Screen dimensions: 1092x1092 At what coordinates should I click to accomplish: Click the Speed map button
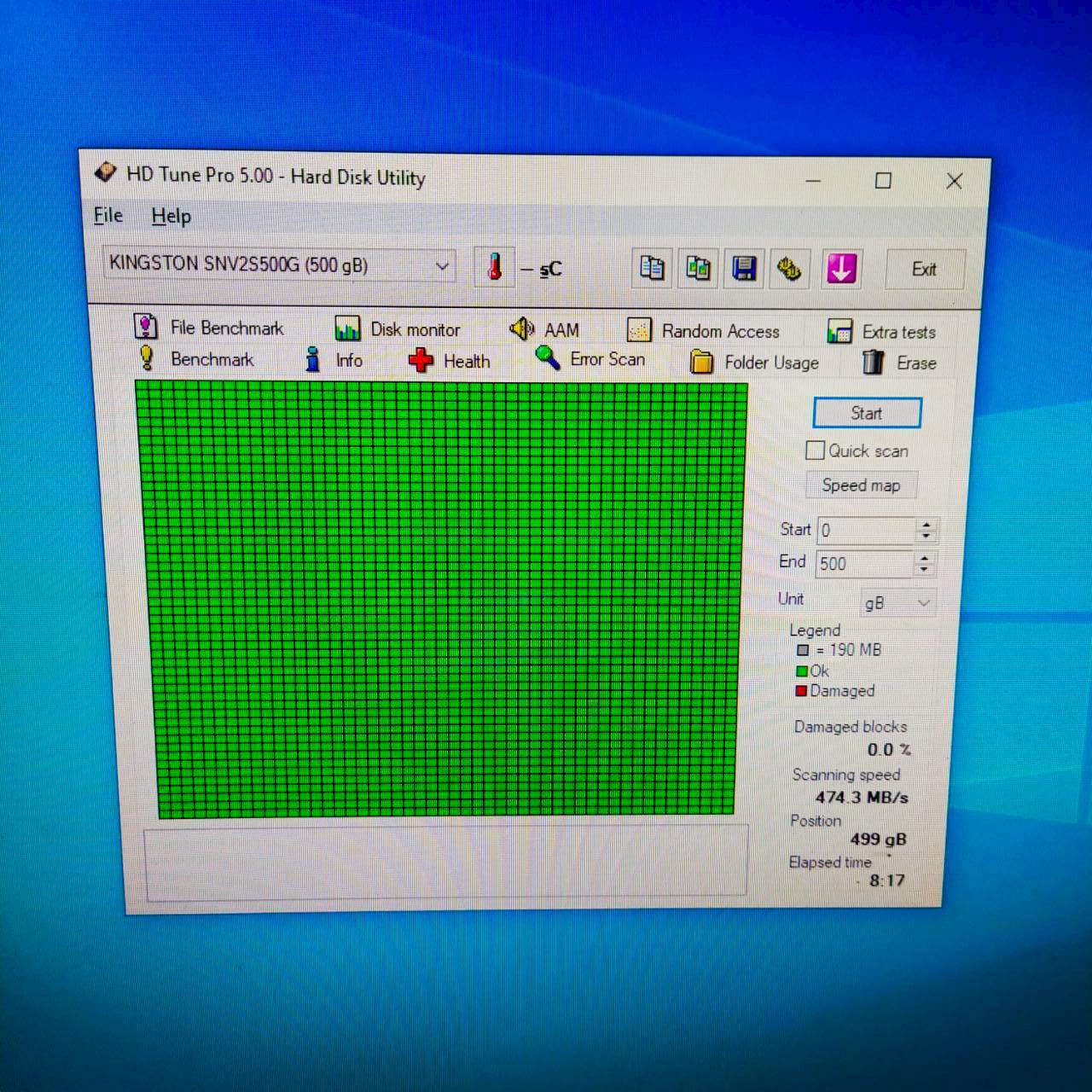(x=861, y=485)
